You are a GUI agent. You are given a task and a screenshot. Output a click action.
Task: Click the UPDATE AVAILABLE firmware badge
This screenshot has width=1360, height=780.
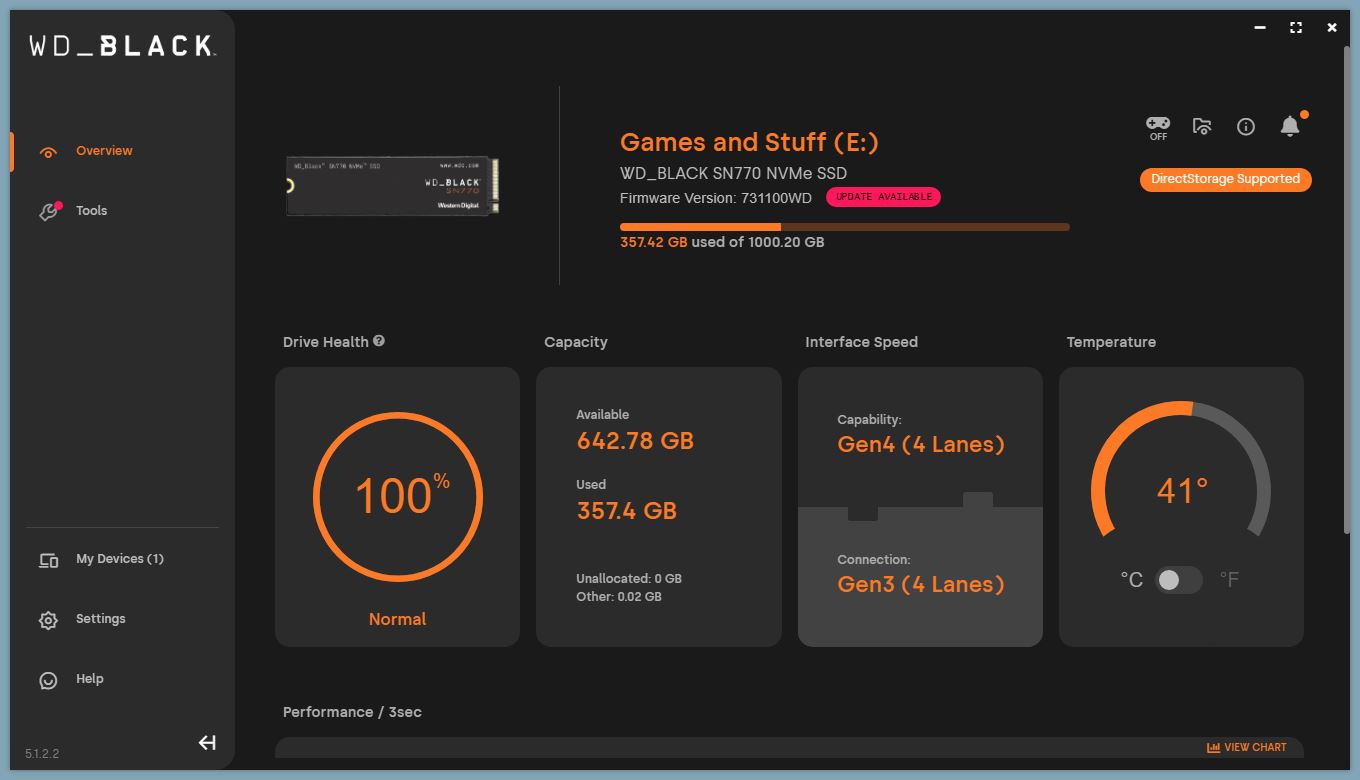(883, 197)
